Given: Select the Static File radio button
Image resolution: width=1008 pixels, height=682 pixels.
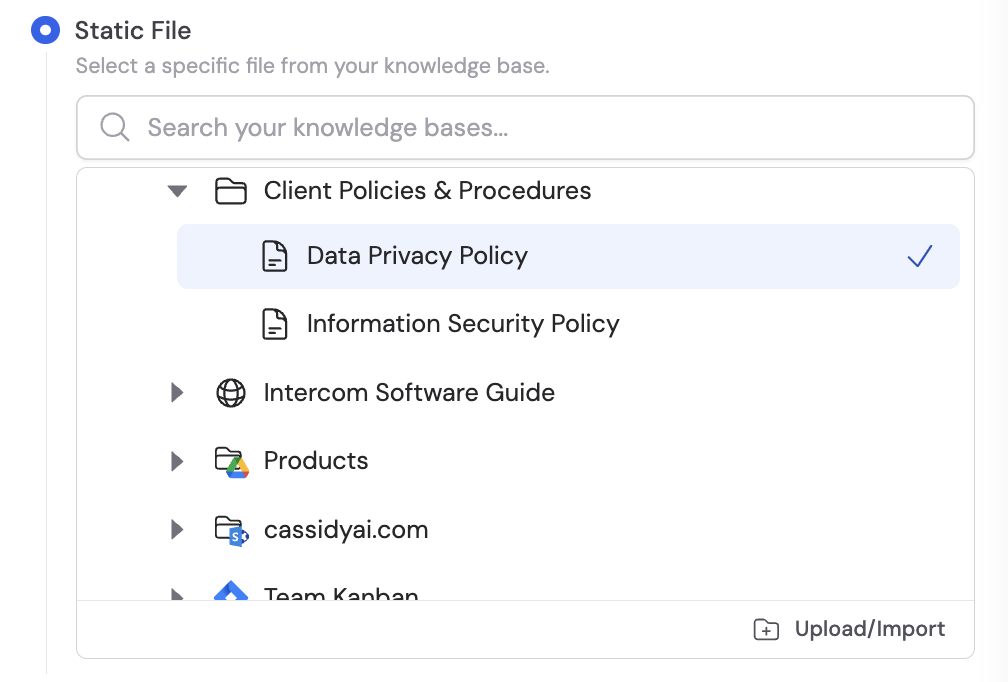Looking at the screenshot, I should [45, 30].
